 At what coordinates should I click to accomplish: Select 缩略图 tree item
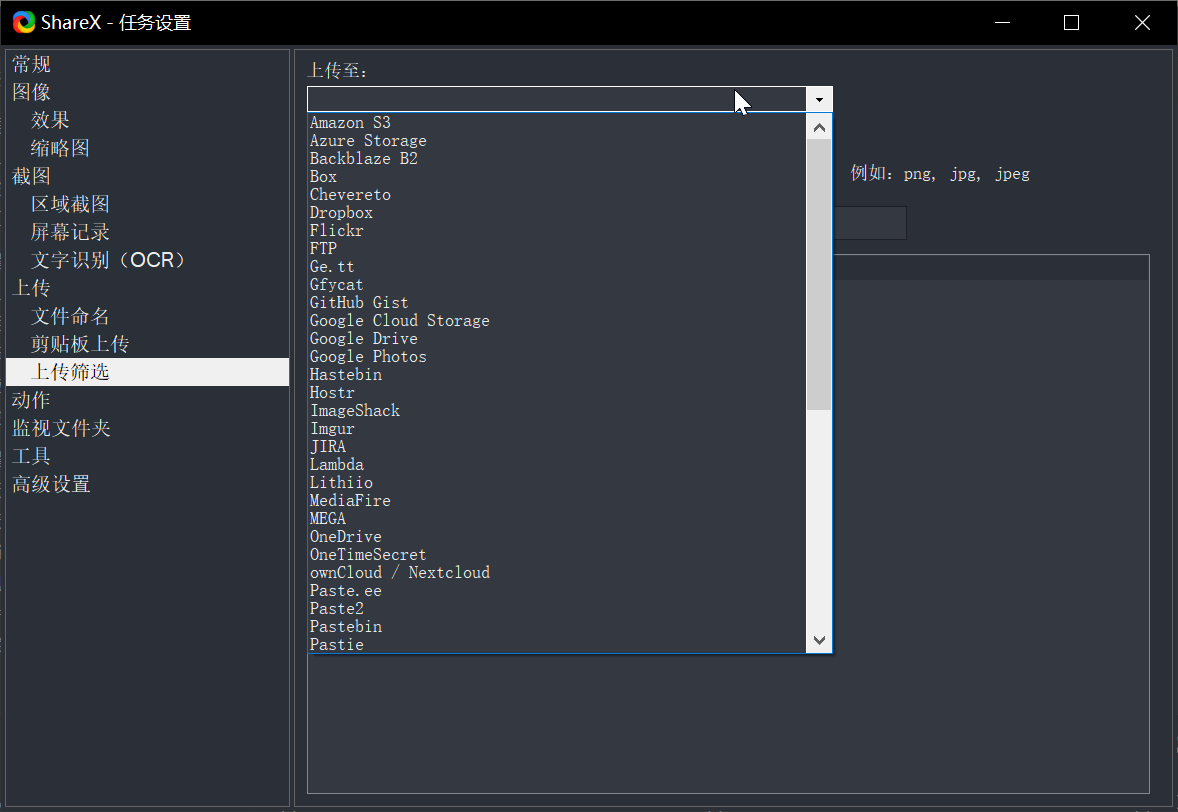[x=60, y=148]
